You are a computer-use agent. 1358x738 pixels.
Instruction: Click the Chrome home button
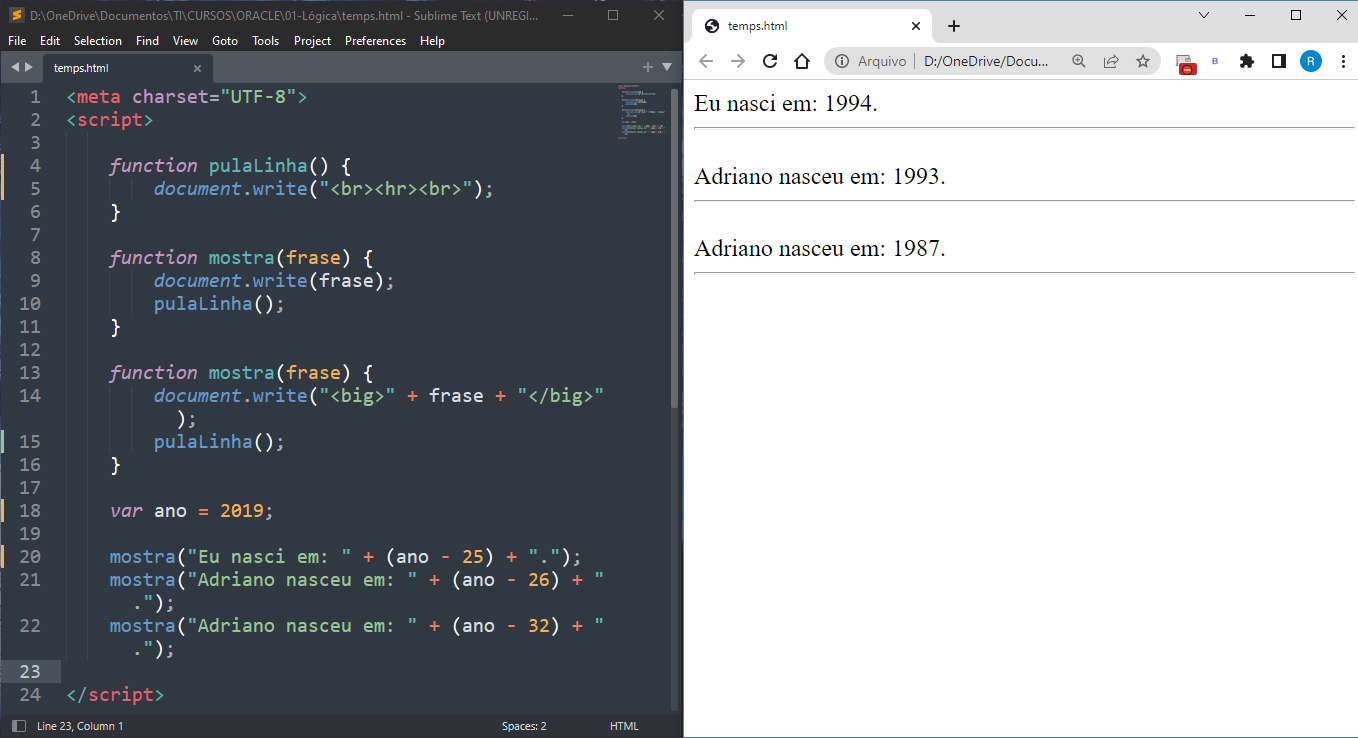pyautogui.click(x=802, y=61)
